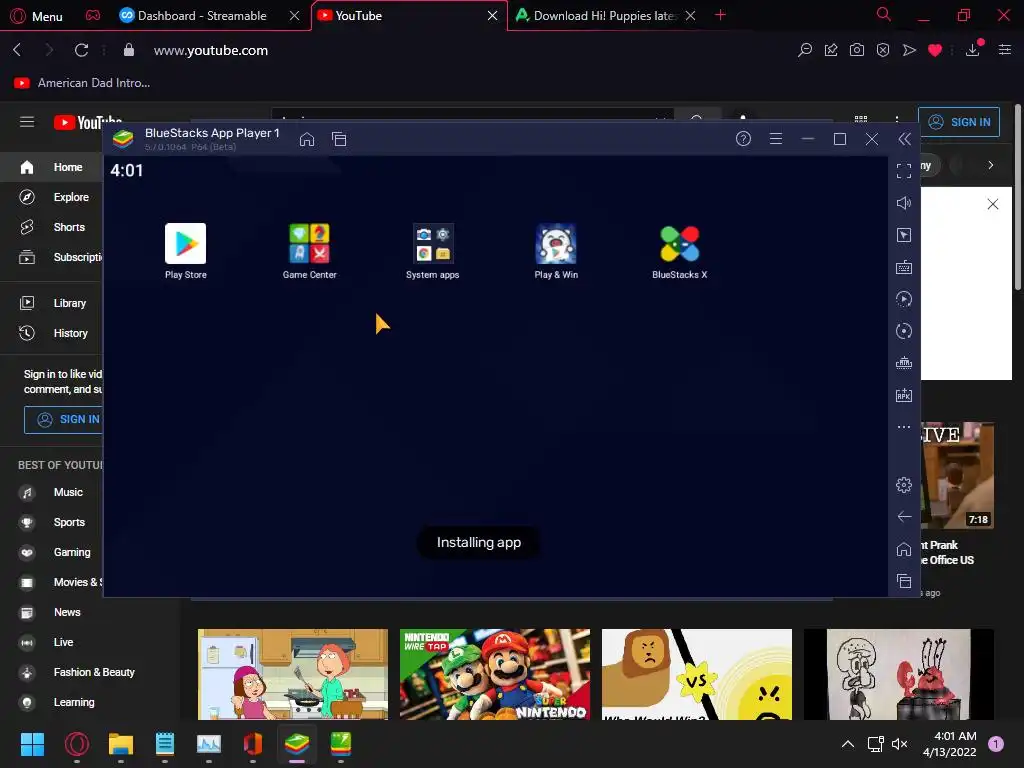This screenshot has height=768, width=1024.
Task: Open BlueStacks multi-instance windows icon in title bar
Action: 339,139
